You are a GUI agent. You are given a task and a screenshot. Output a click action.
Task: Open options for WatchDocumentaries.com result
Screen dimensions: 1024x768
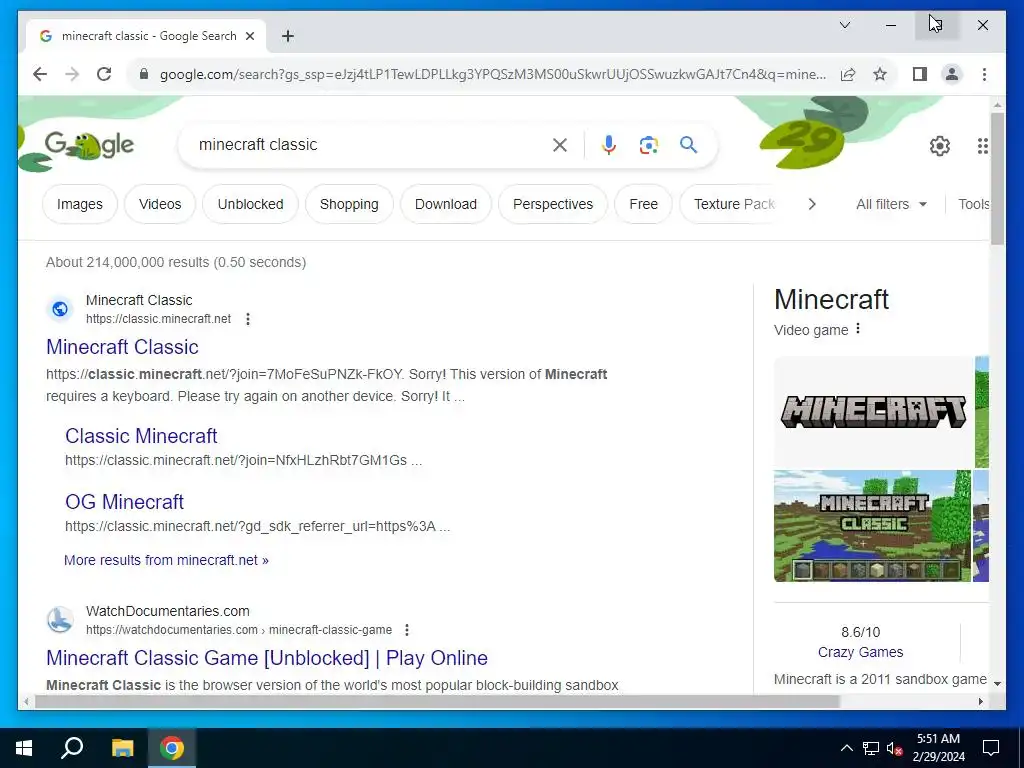(x=406, y=630)
